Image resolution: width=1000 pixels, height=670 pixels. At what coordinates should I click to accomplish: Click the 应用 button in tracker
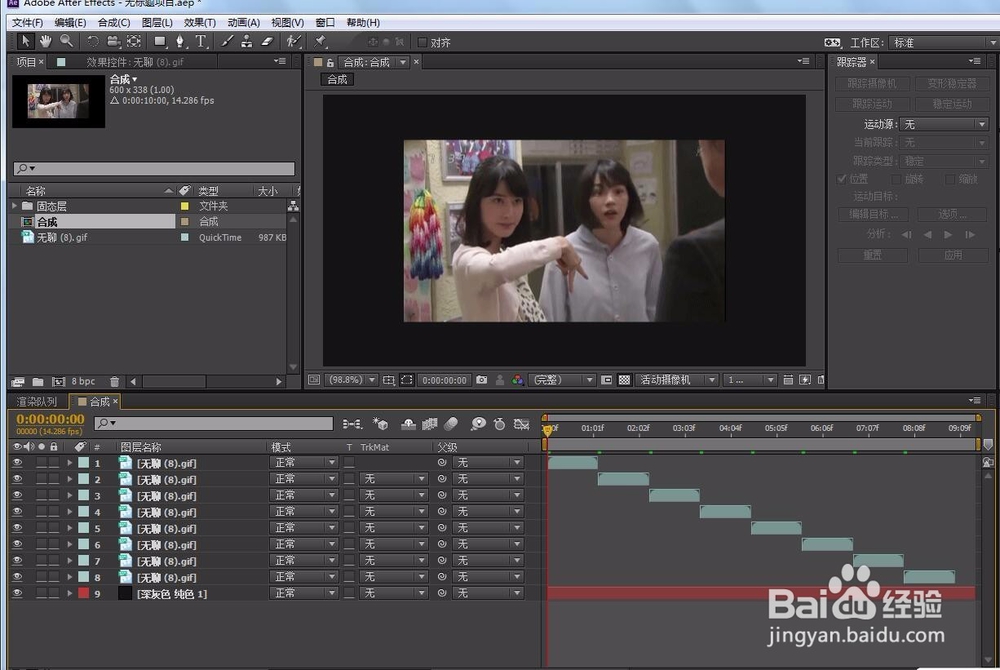[x=953, y=255]
